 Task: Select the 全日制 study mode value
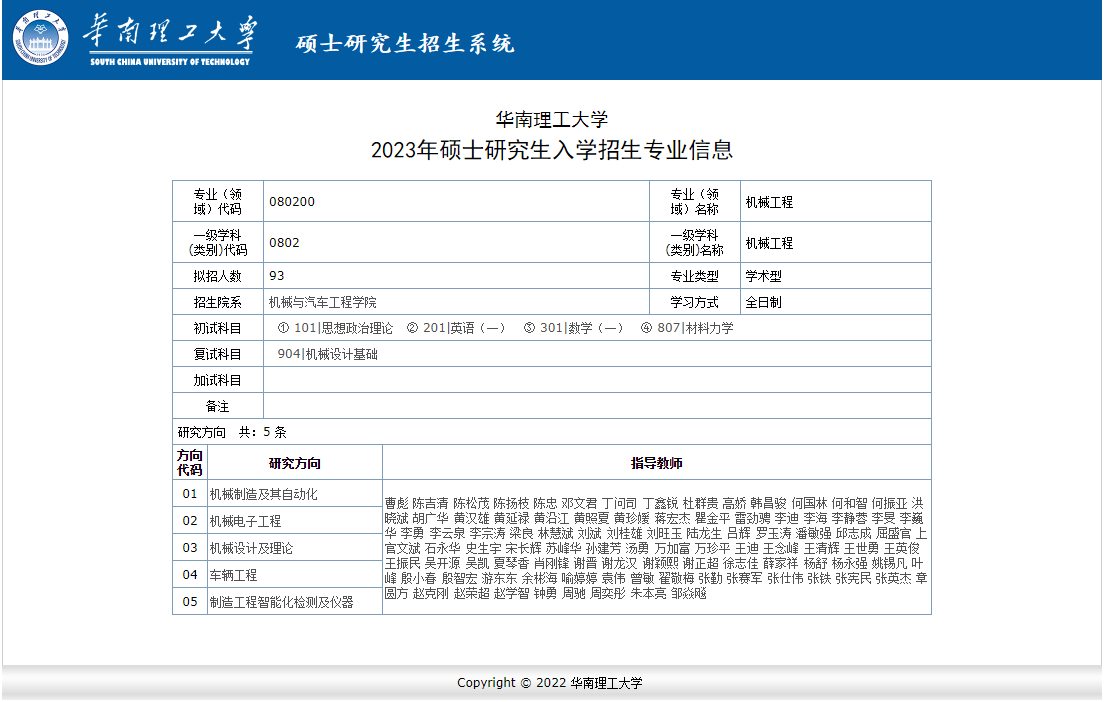click(x=764, y=302)
